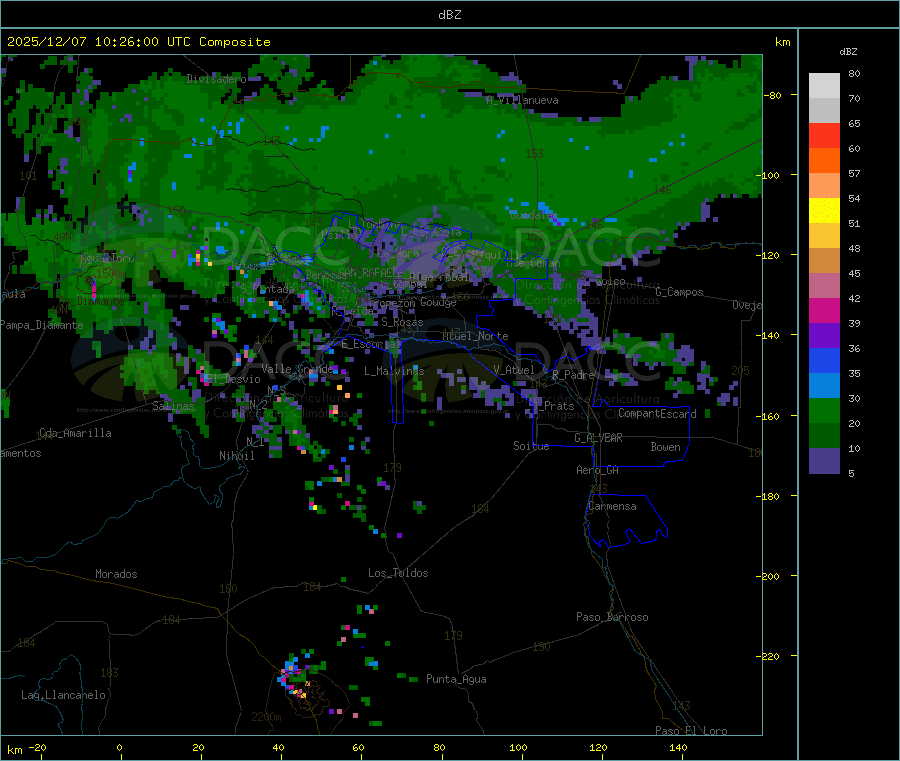The width and height of the screenshot is (900, 761).
Task: Click the V_Atuel label
Action: 514,370
